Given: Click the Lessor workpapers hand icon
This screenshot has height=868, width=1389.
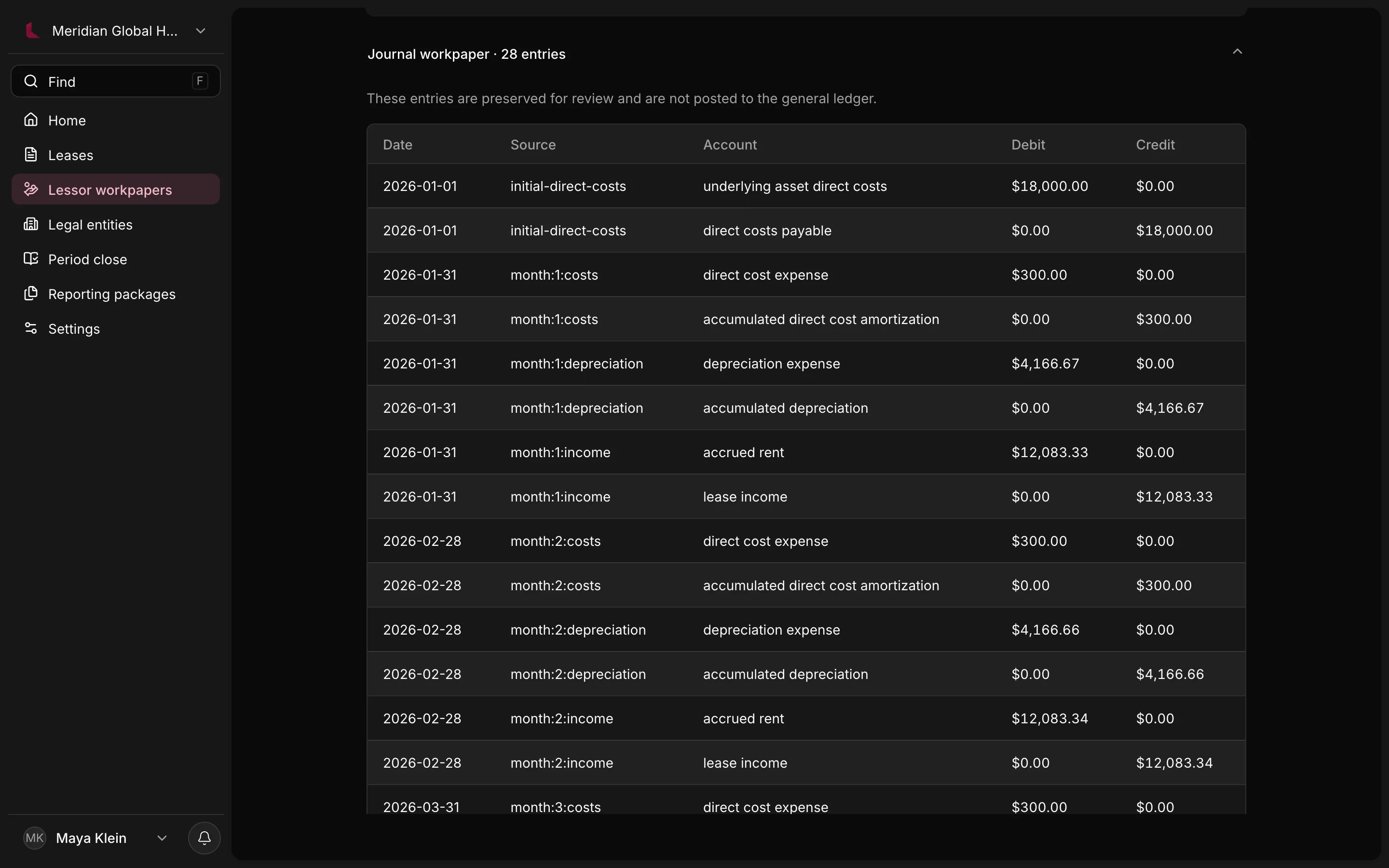Looking at the screenshot, I should (31, 190).
